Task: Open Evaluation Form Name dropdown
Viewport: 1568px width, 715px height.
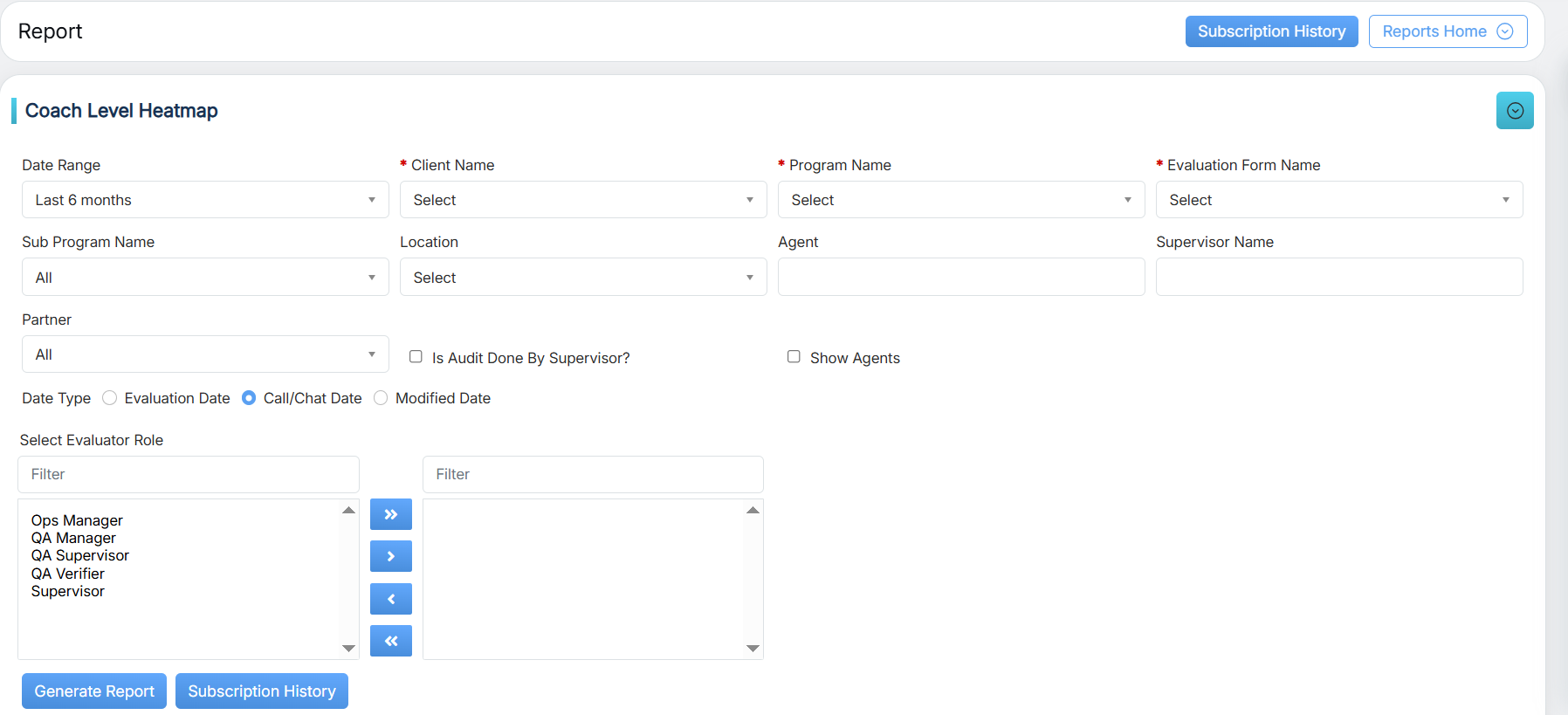Action: (1338, 200)
